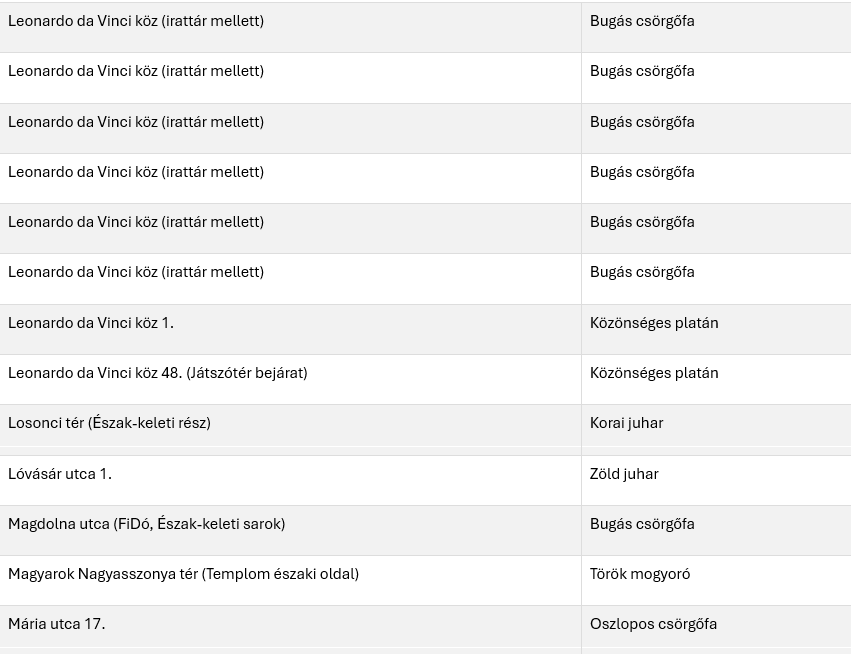Image resolution: width=851 pixels, height=654 pixels.
Task: Click the second 'irattár mellett' address cell from top
Action: pyautogui.click(x=136, y=71)
